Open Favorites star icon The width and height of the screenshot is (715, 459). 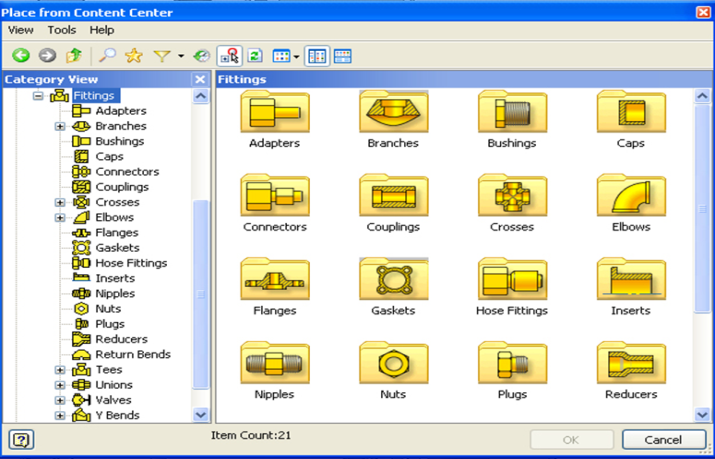pyautogui.click(x=134, y=56)
